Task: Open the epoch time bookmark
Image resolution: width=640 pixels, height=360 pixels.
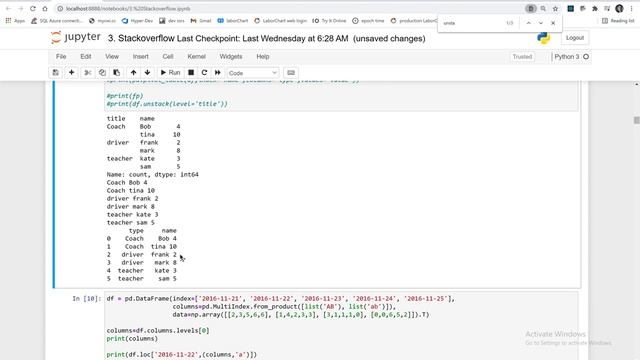Action: pos(368,21)
